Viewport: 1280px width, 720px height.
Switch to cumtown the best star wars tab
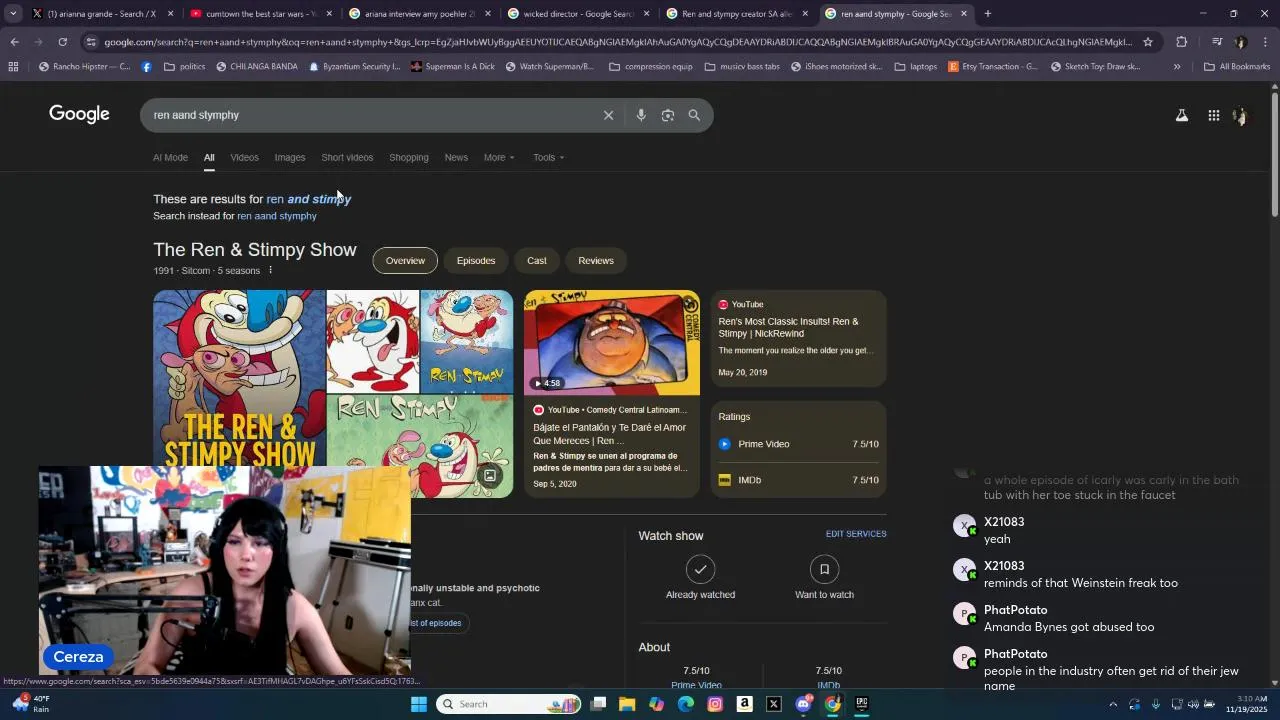261,14
